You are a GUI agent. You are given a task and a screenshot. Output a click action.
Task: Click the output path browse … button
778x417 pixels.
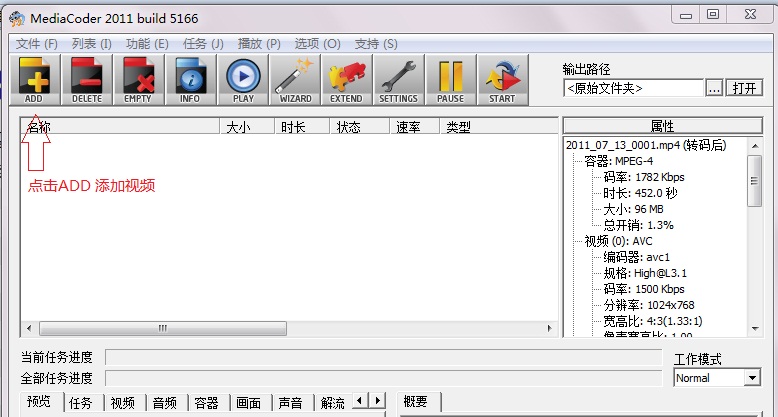[714, 88]
